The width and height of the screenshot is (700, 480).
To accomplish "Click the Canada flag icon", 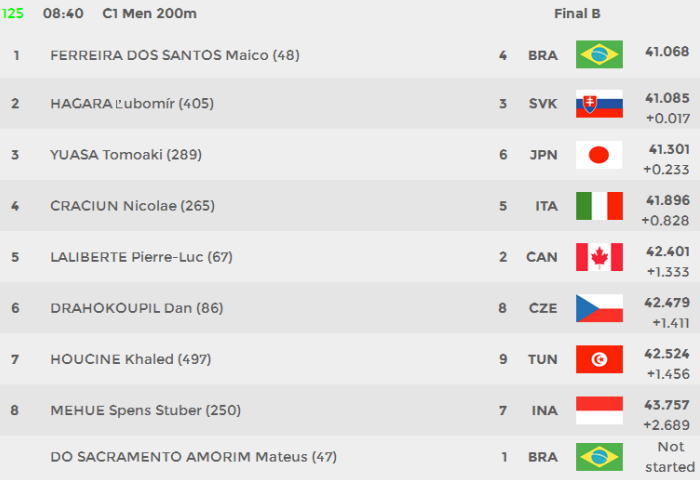I will [x=599, y=257].
